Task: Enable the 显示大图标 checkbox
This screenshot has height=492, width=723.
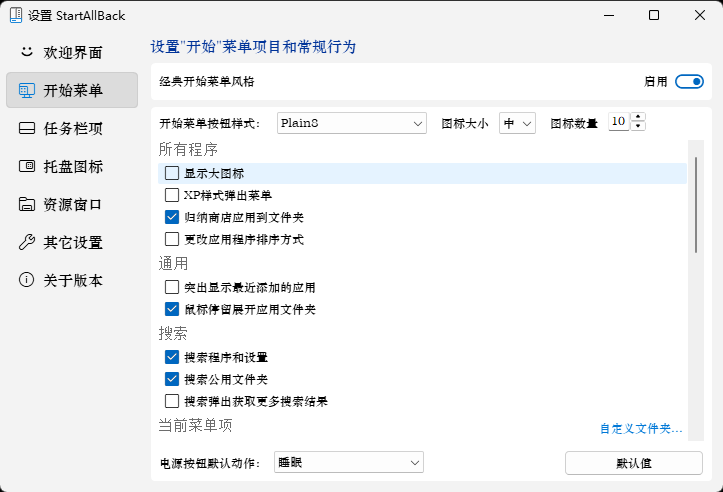Action: [x=172, y=174]
